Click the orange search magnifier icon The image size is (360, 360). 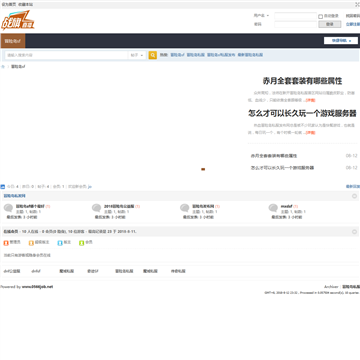click(x=152, y=55)
